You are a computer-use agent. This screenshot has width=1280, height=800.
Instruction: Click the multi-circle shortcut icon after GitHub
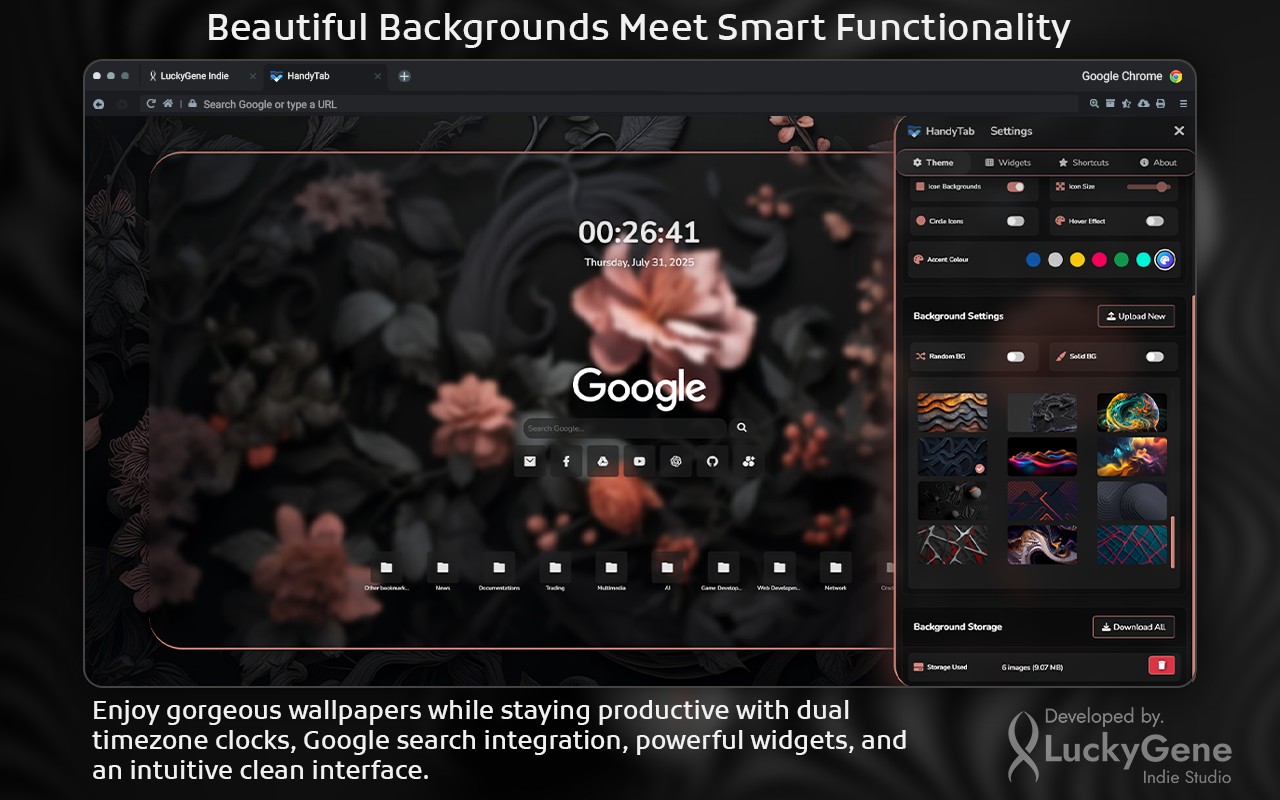(x=749, y=461)
